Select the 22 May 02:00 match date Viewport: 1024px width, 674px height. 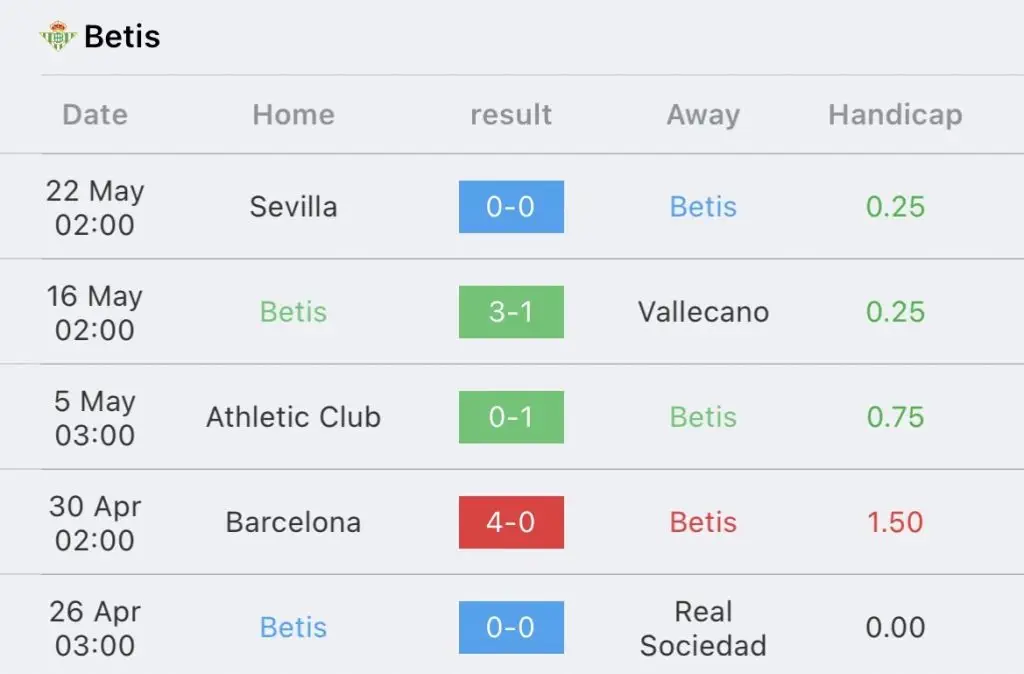point(95,208)
